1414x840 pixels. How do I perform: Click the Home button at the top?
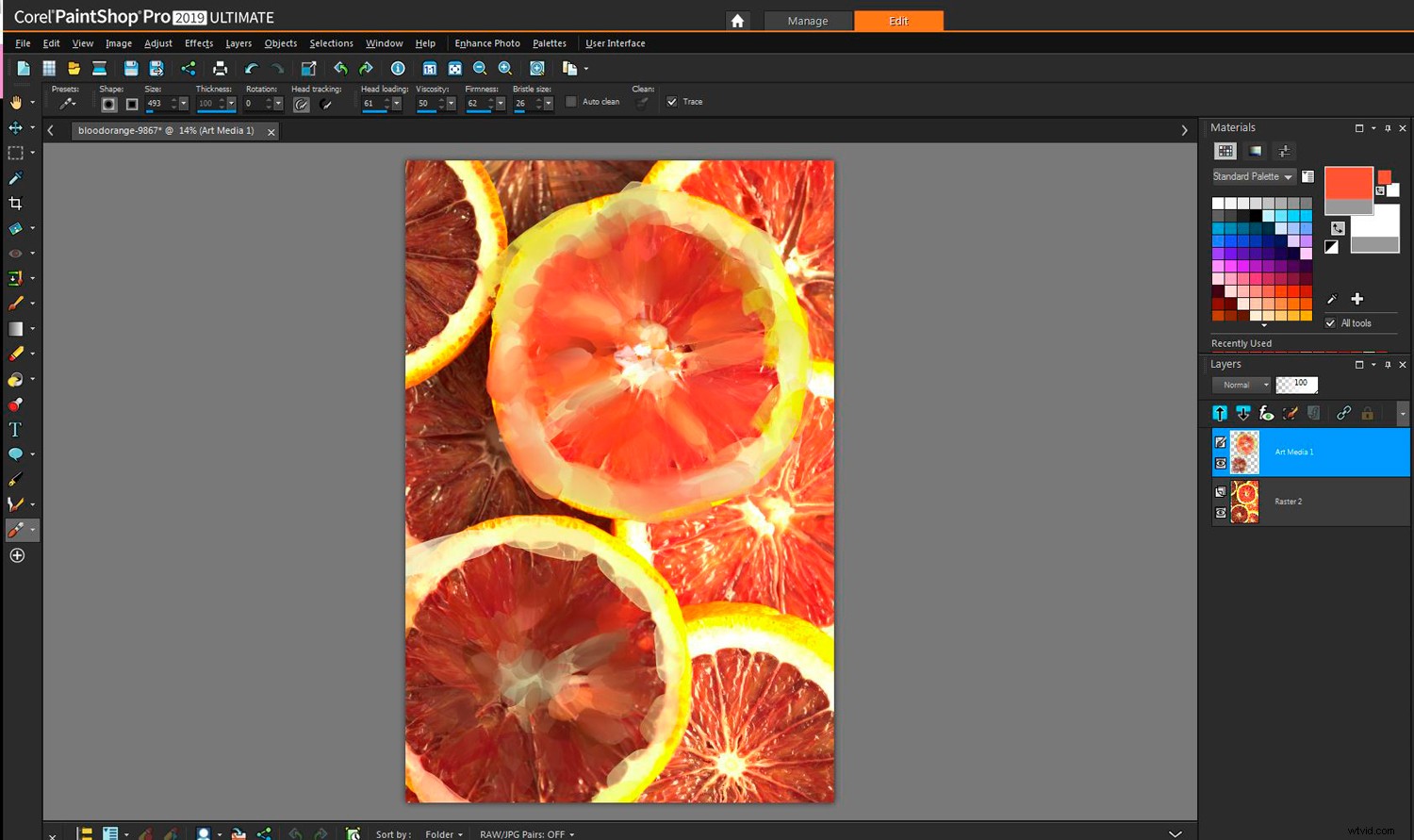[x=738, y=20]
